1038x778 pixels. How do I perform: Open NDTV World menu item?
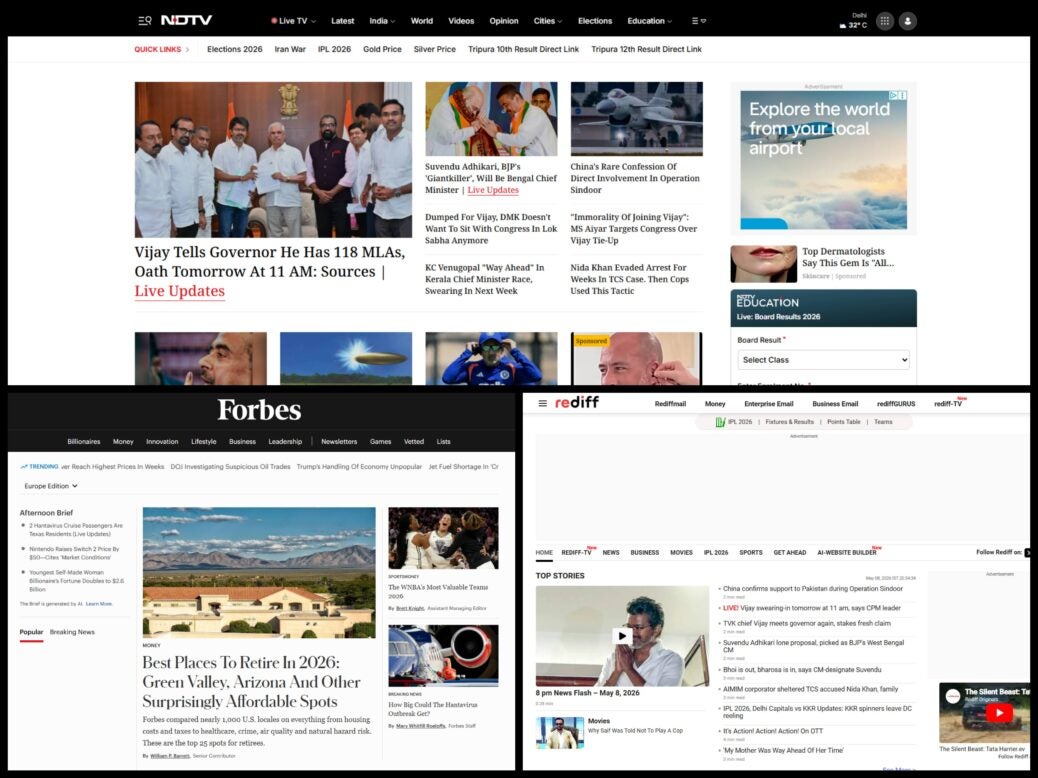(422, 21)
